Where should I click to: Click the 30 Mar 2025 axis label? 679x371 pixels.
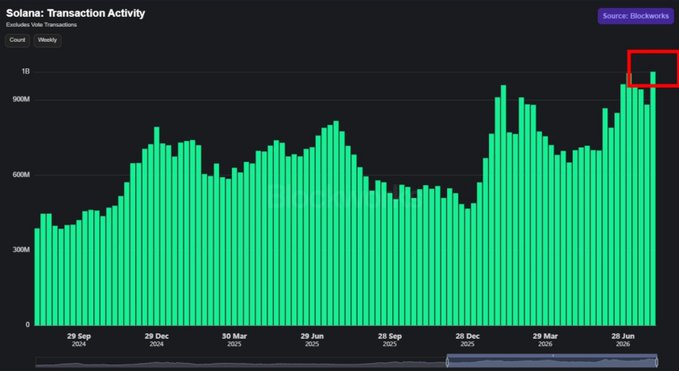pyautogui.click(x=234, y=340)
